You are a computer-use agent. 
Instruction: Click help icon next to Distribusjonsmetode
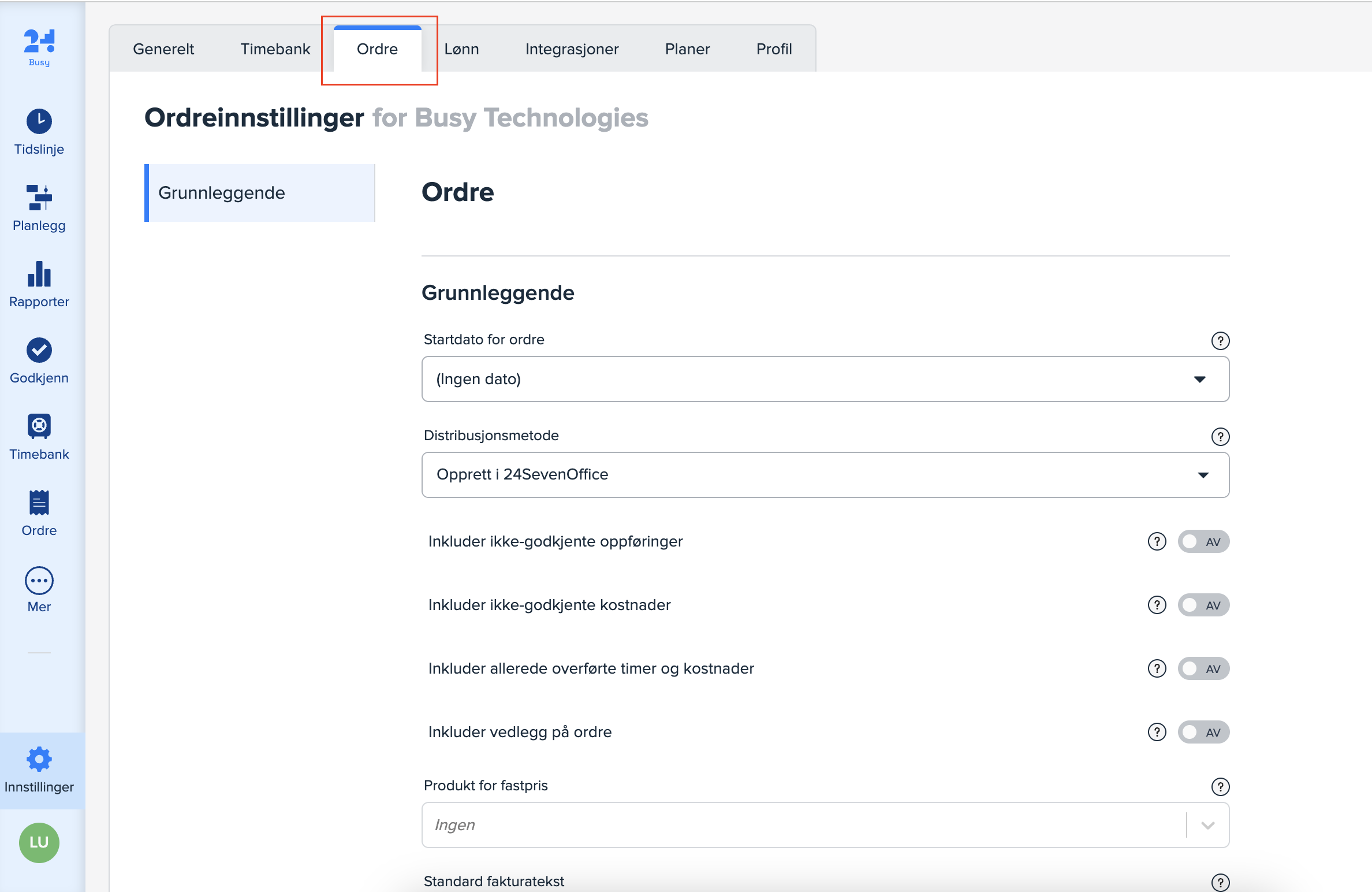click(1220, 437)
